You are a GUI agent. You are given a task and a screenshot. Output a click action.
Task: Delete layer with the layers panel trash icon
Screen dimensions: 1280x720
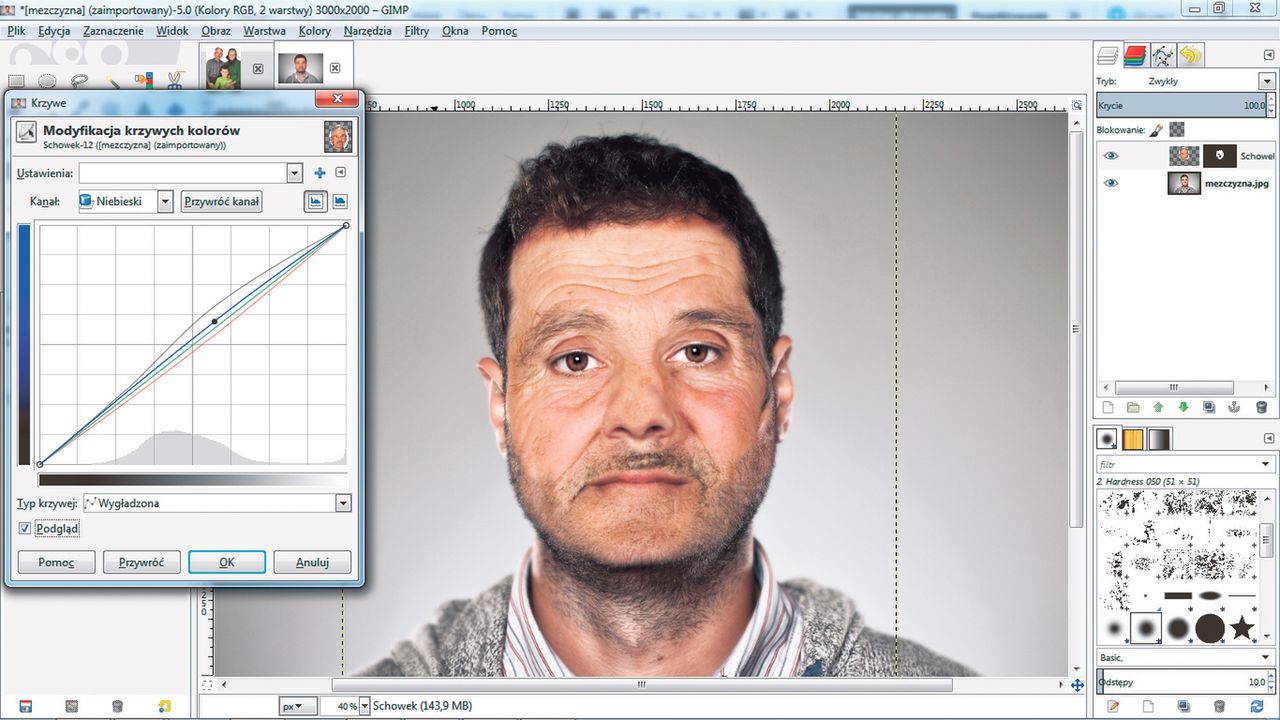coord(1261,407)
